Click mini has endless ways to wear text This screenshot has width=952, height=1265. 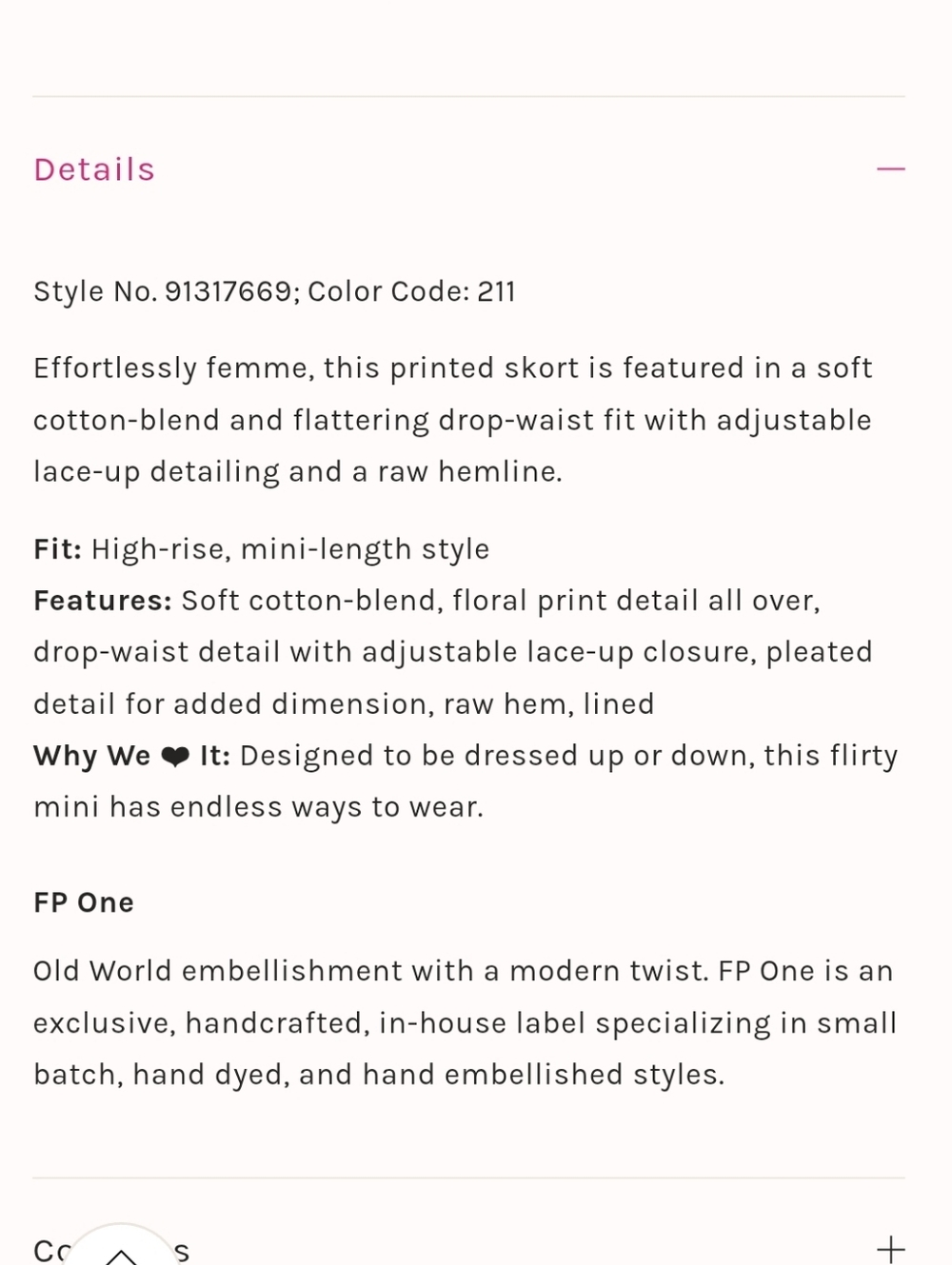(x=259, y=807)
